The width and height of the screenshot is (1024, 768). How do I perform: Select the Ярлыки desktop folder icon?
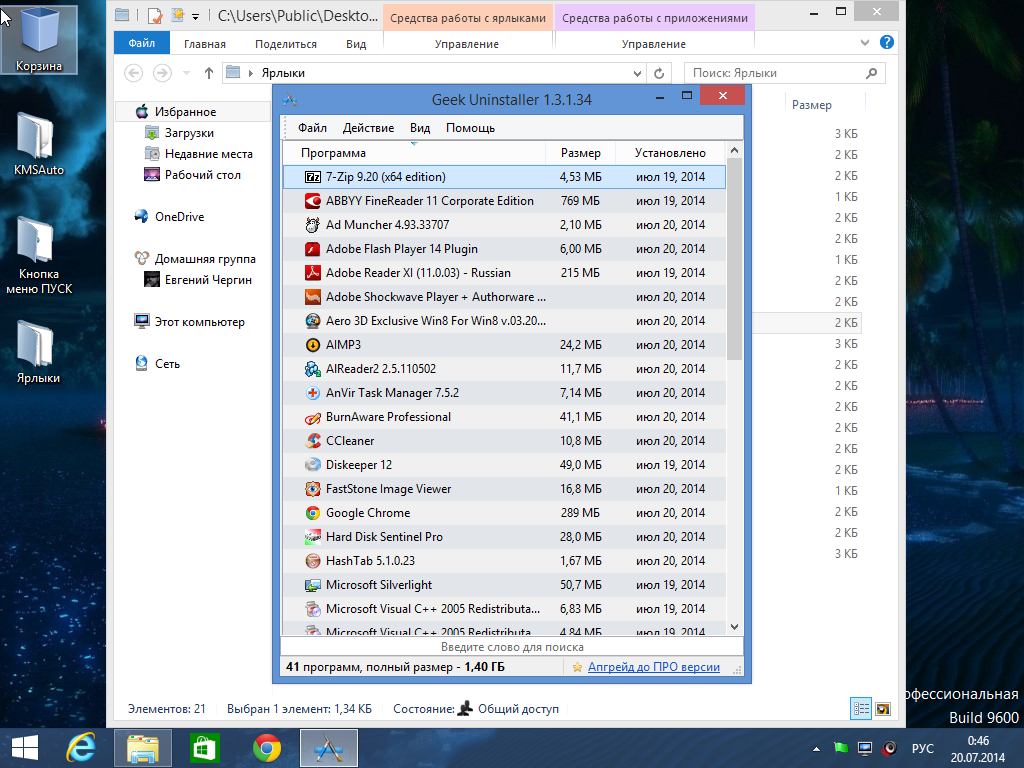[x=38, y=352]
